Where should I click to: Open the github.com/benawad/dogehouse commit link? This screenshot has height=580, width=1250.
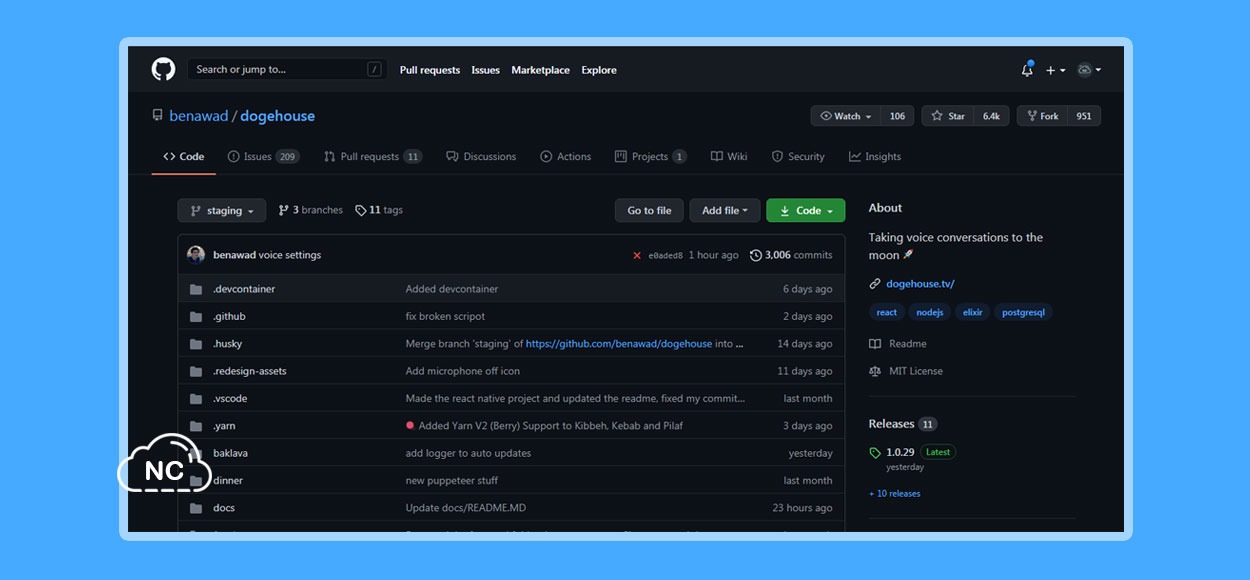(x=619, y=344)
